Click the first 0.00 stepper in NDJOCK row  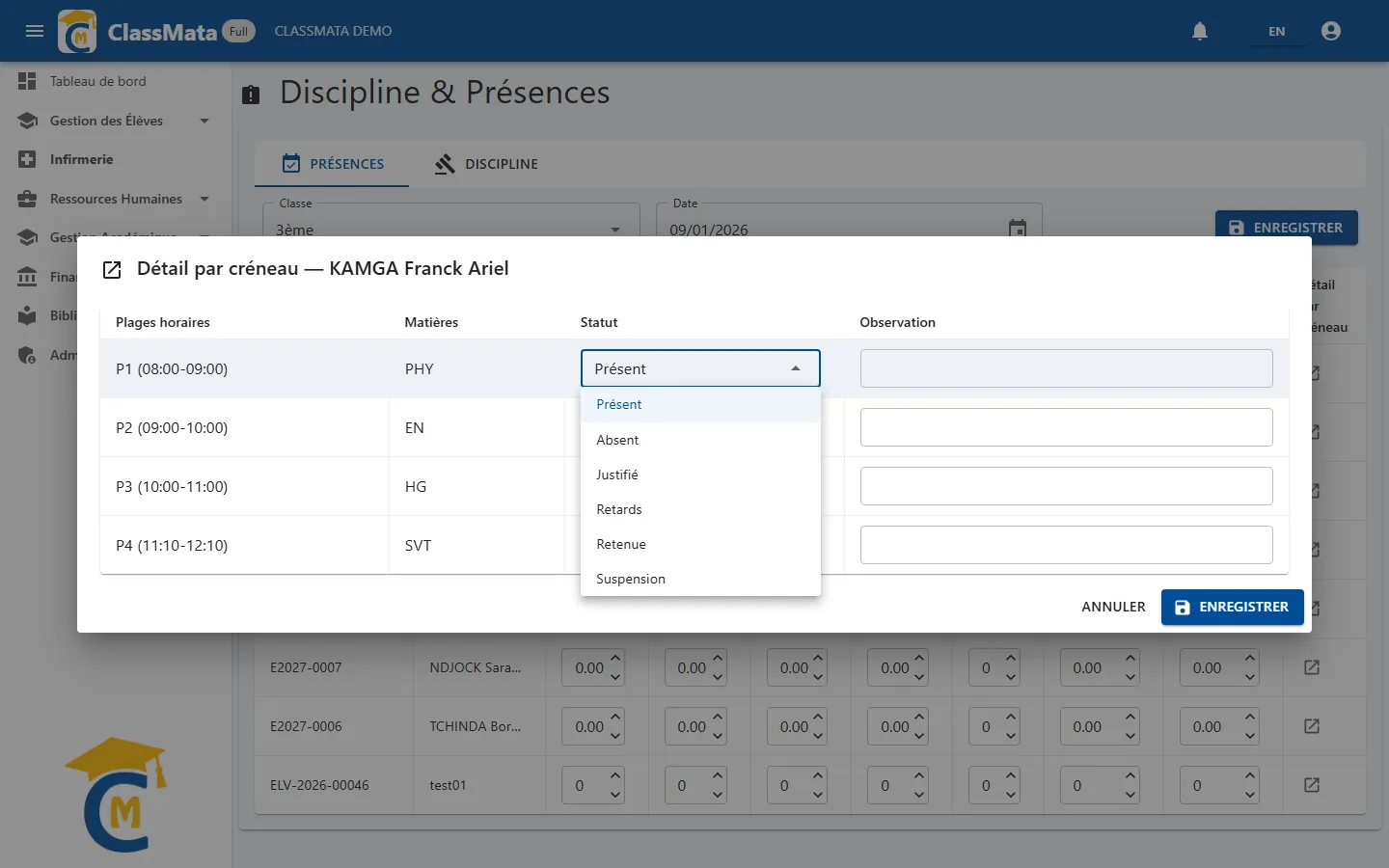click(593, 667)
